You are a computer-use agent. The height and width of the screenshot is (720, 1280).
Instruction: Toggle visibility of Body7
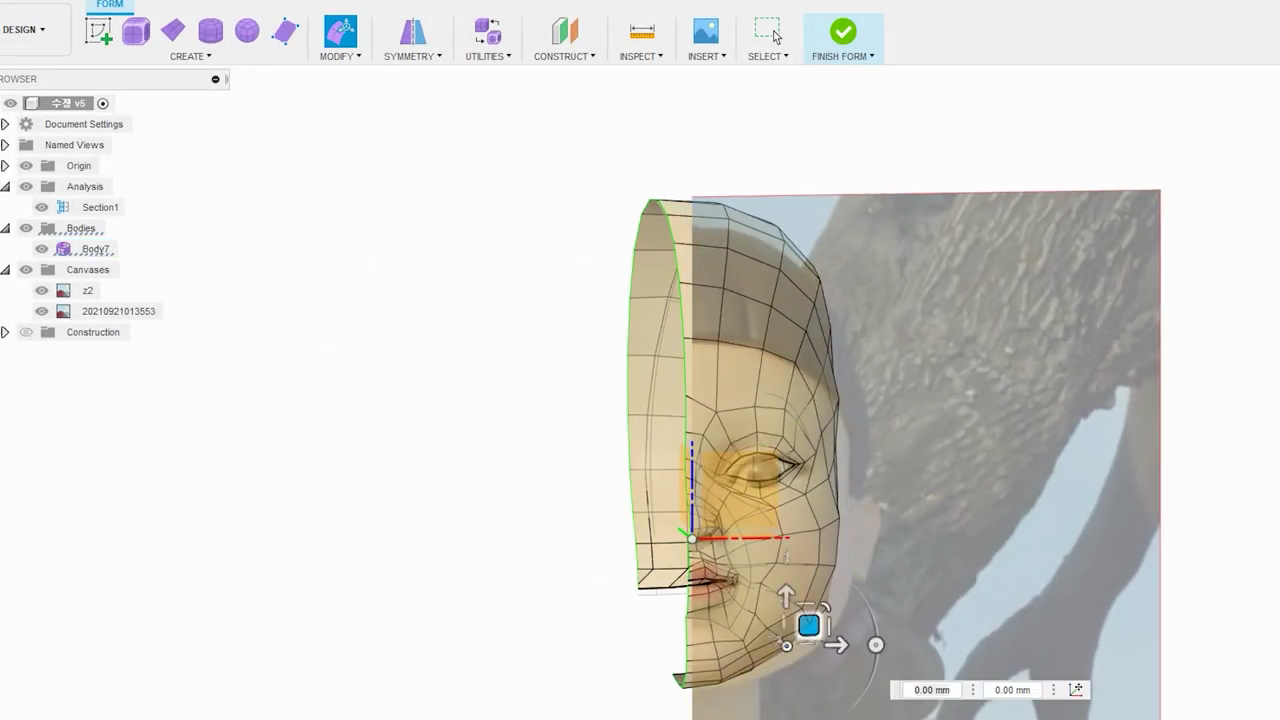click(42, 249)
